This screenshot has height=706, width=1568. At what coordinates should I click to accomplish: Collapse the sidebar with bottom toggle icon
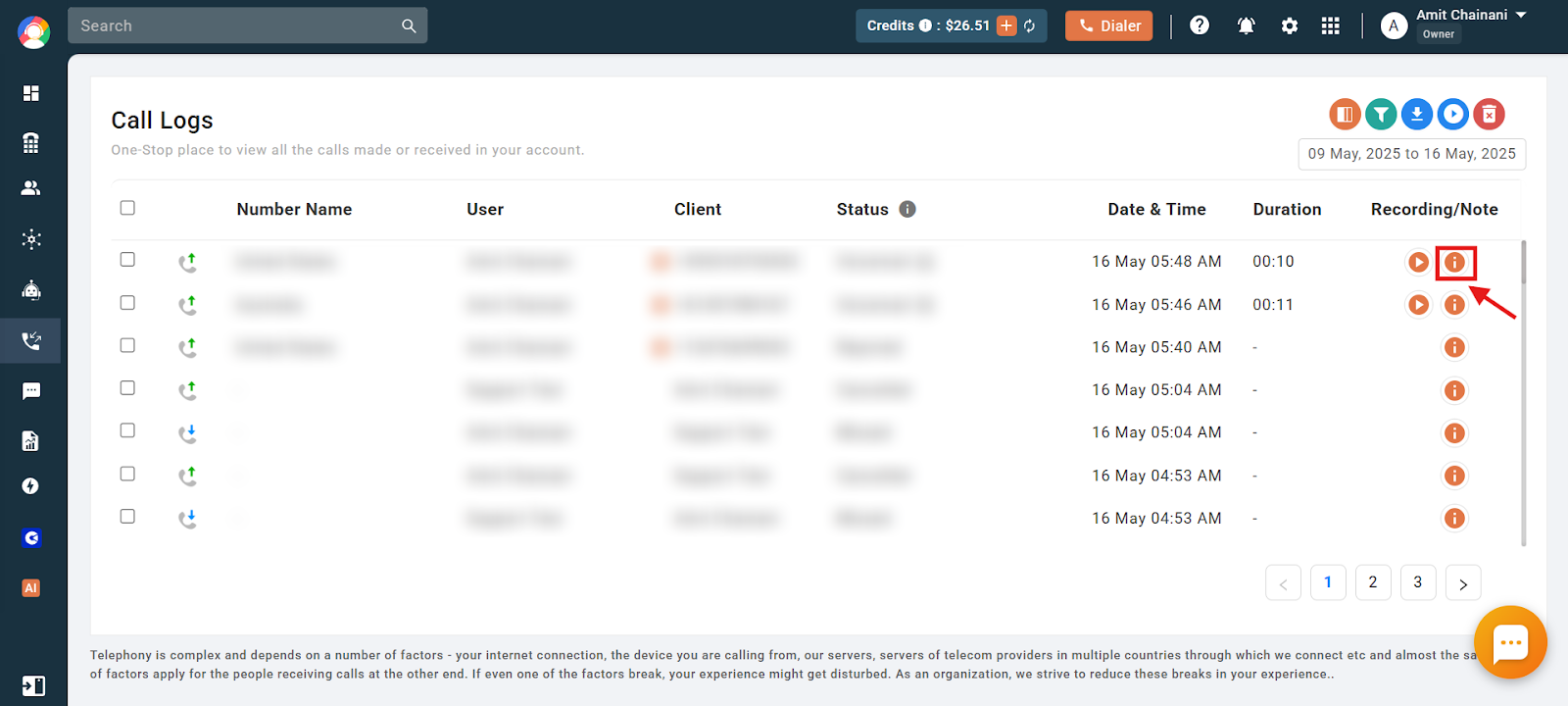pos(33,685)
